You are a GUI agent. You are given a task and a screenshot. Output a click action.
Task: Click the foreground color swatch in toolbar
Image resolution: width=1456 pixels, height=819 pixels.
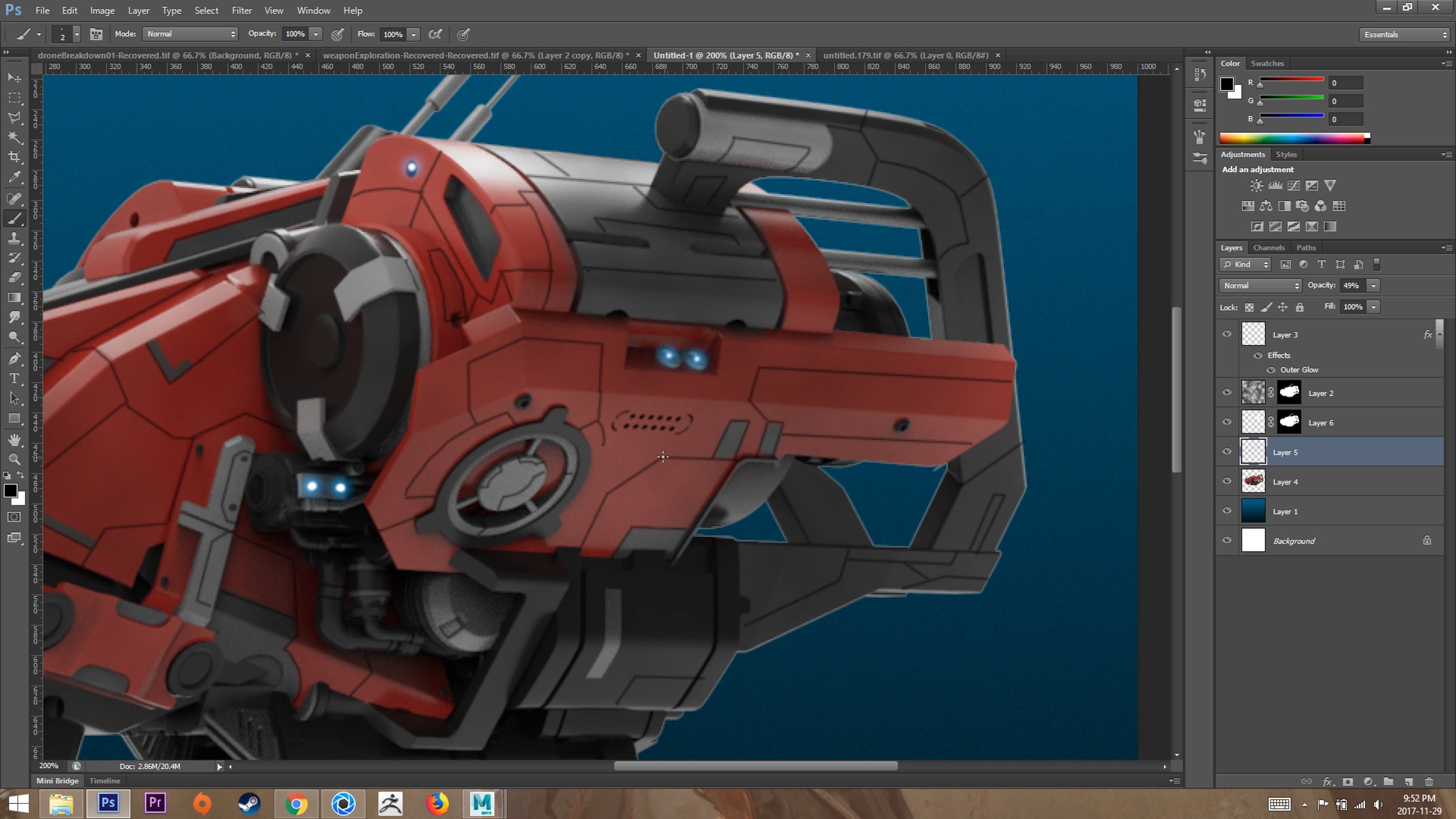tap(10, 490)
